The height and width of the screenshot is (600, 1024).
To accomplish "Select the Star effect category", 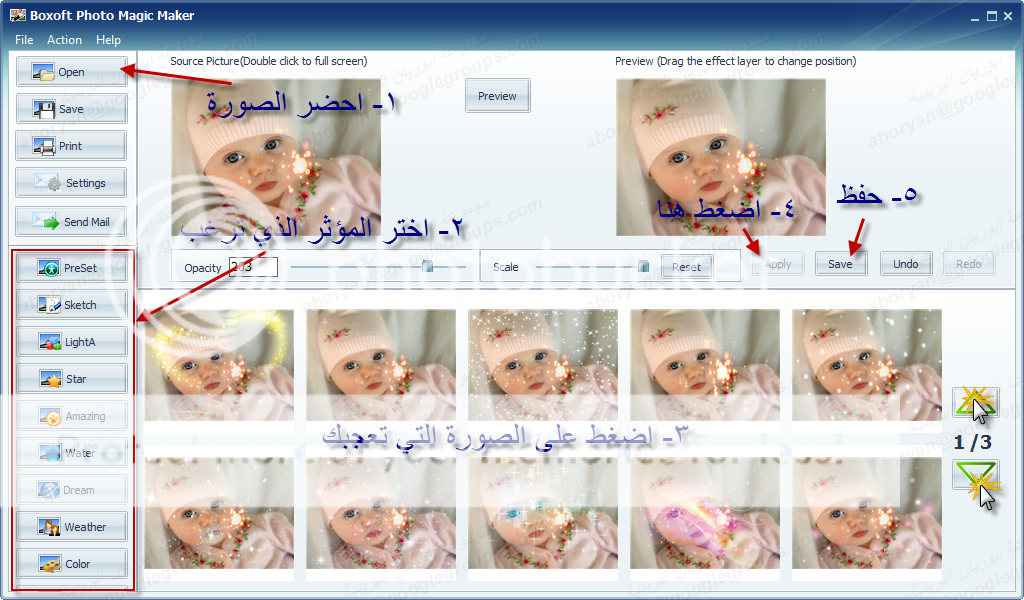I will (x=70, y=379).
